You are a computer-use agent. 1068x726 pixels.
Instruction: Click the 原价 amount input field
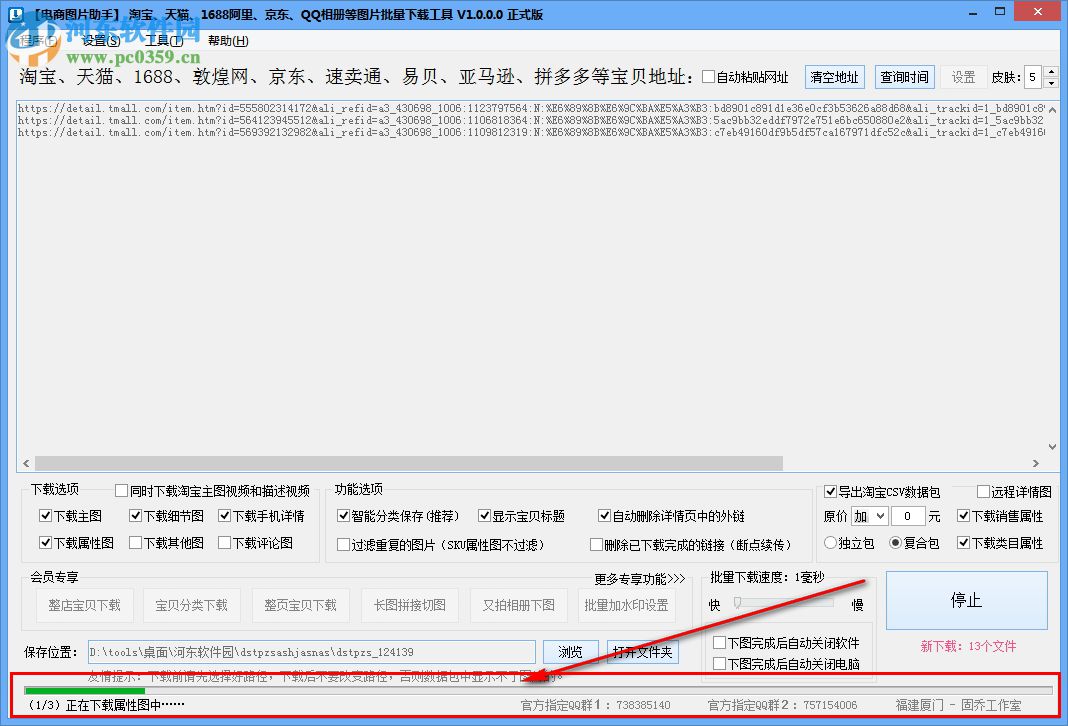(907, 516)
